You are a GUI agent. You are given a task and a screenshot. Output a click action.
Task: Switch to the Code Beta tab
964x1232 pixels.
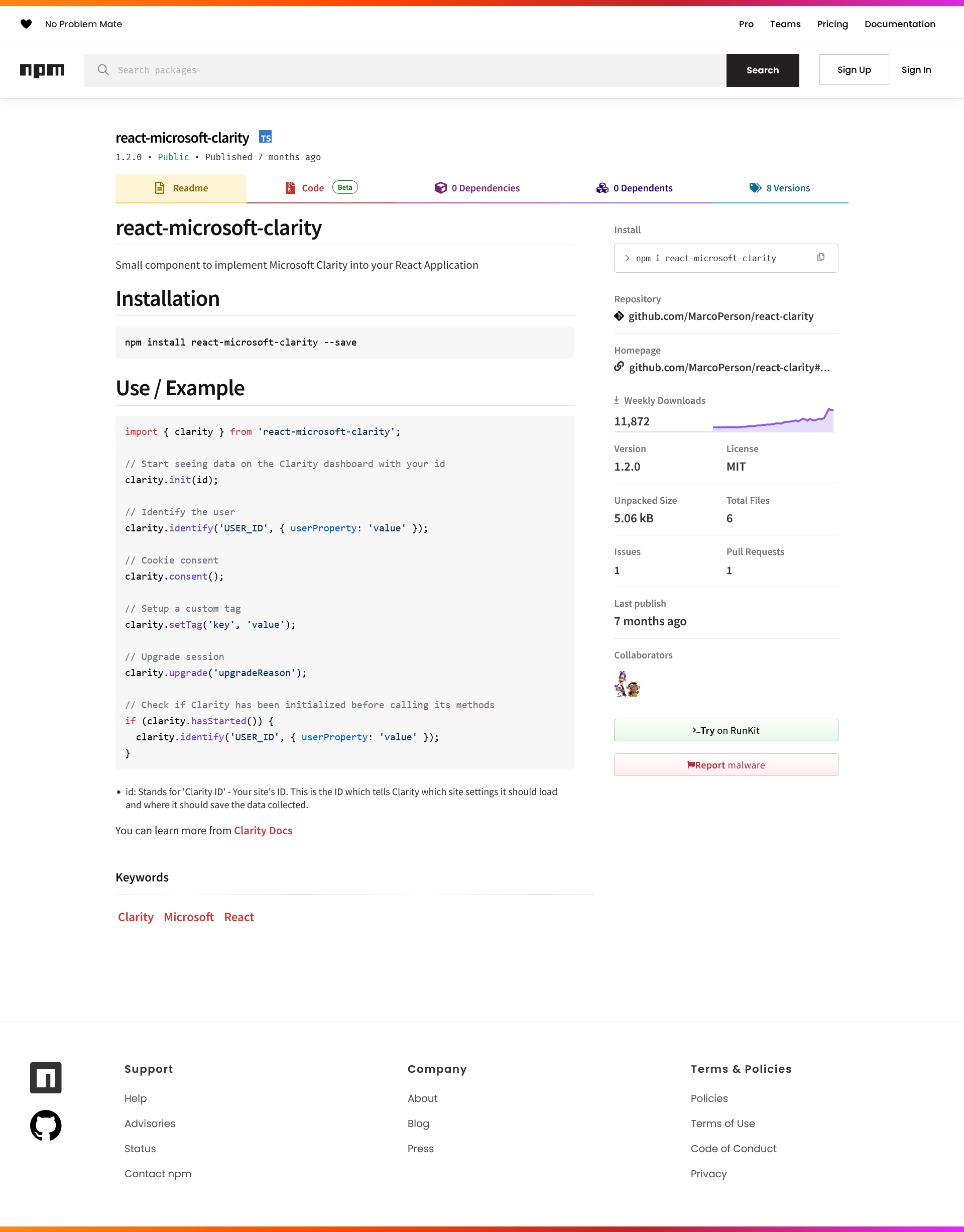[321, 188]
